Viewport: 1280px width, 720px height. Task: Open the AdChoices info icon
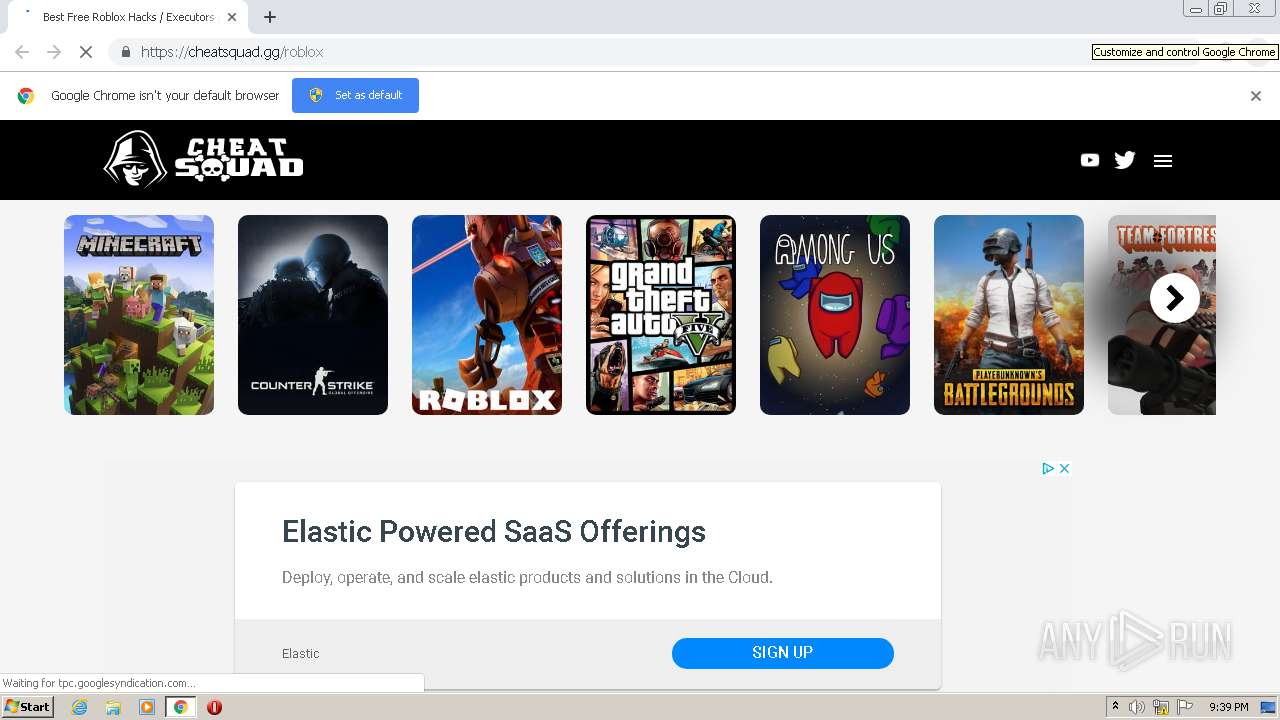(x=1048, y=468)
